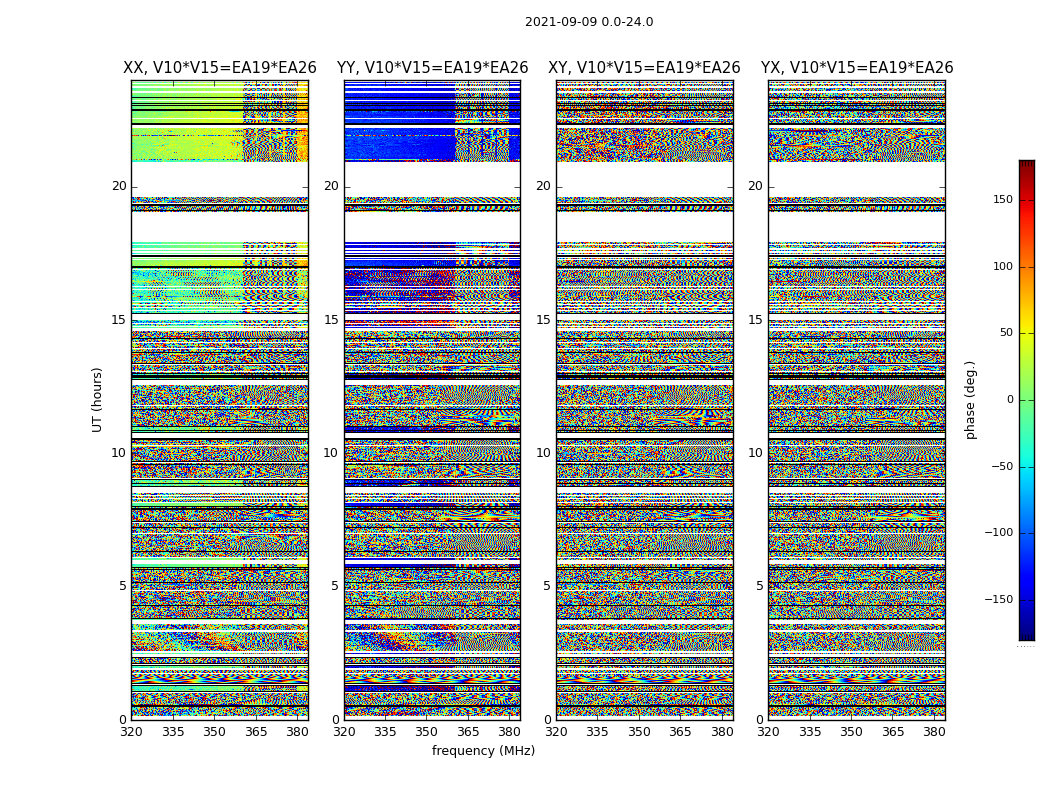Click the 380 frequency tick under XX panel

[x=297, y=732]
